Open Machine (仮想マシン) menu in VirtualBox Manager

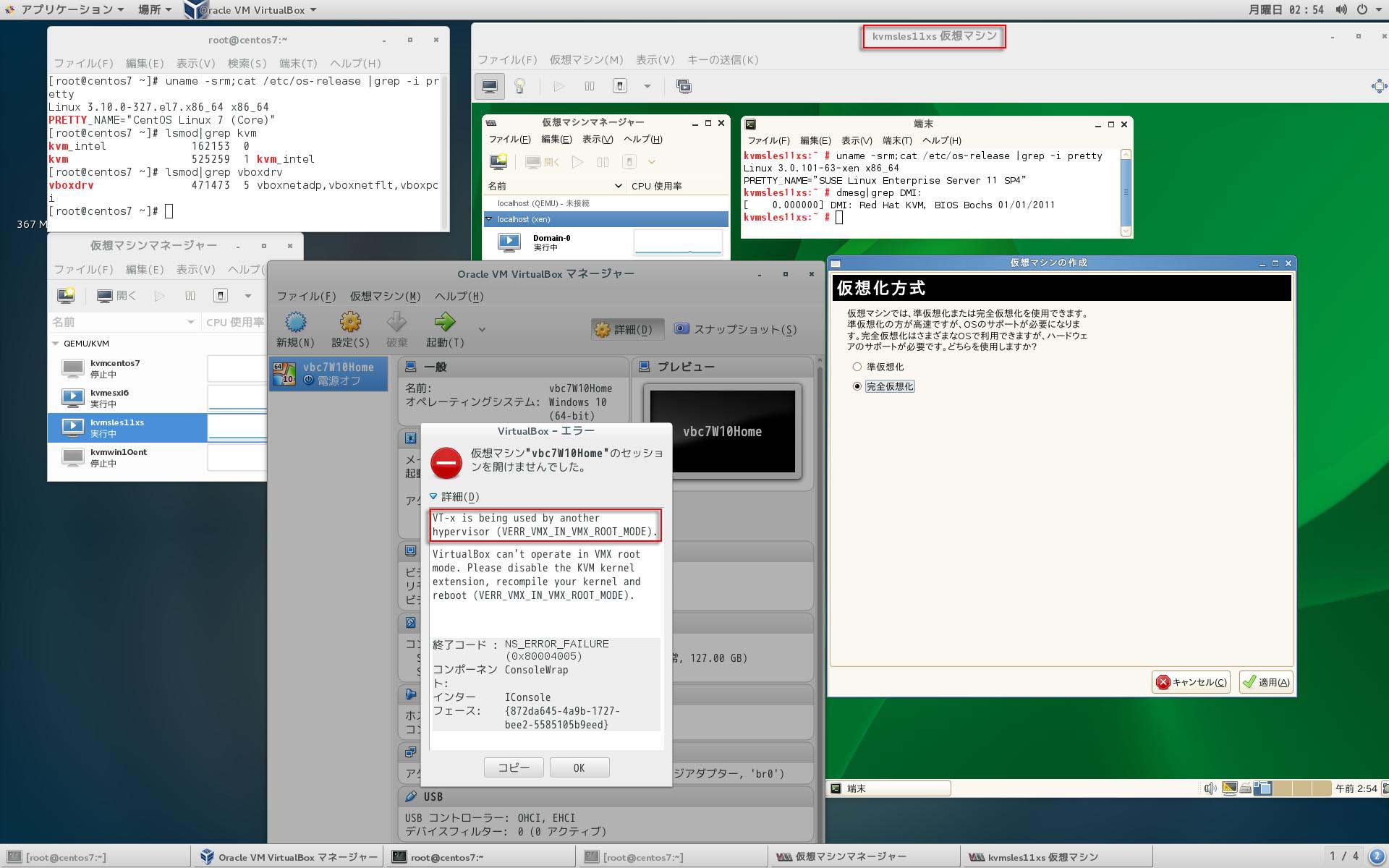(x=385, y=297)
